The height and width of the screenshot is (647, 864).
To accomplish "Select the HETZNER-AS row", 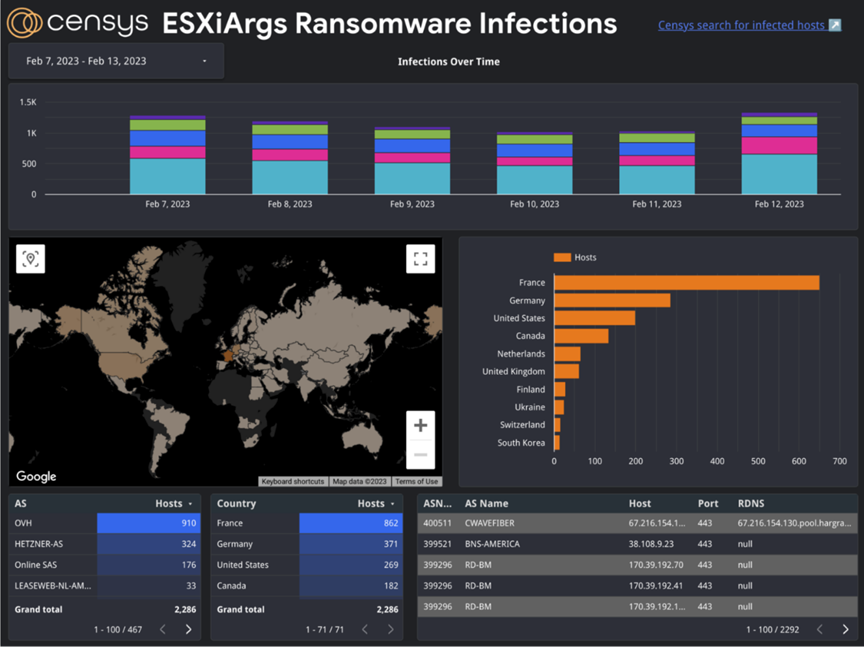I will point(105,544).
